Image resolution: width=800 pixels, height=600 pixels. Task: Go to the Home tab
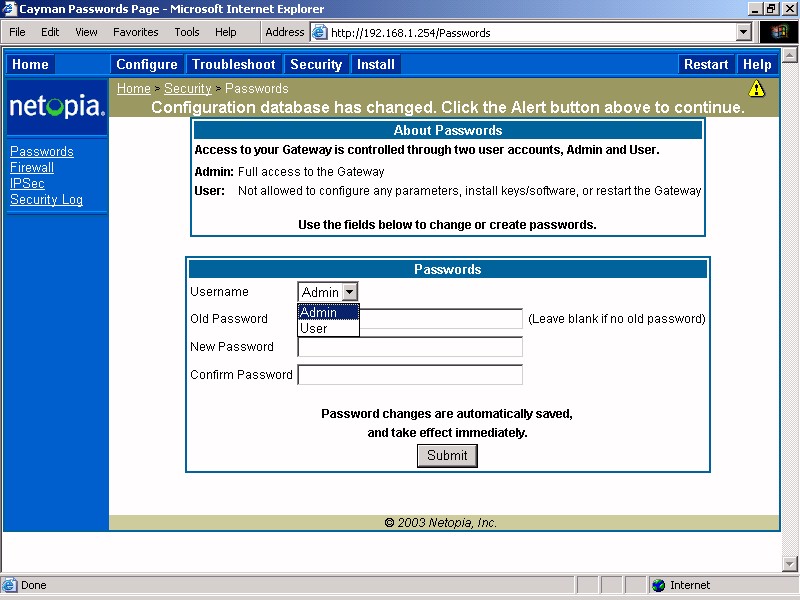tap(30, 64)
